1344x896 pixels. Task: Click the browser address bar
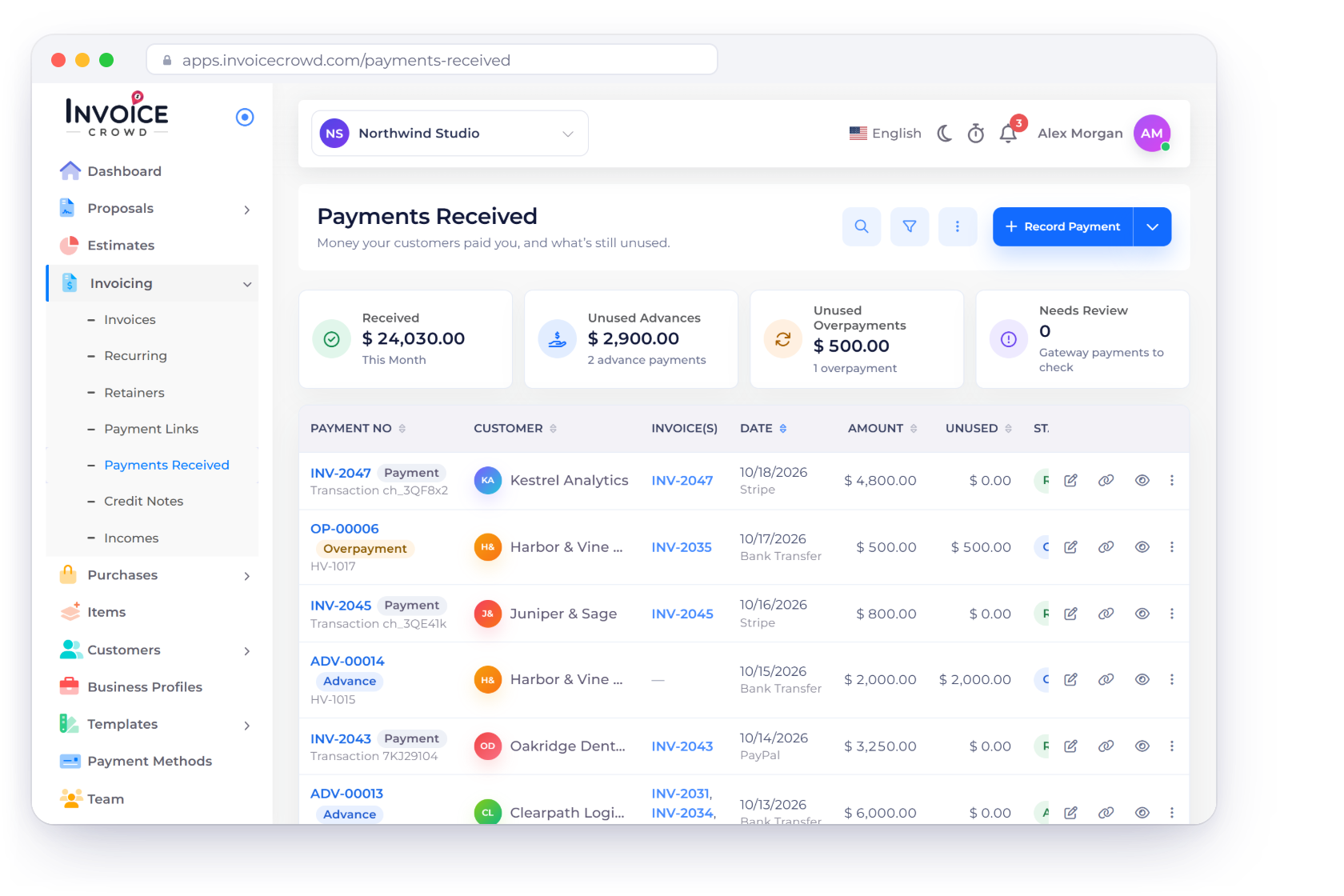pyautogui.click(x=432, y=60)
